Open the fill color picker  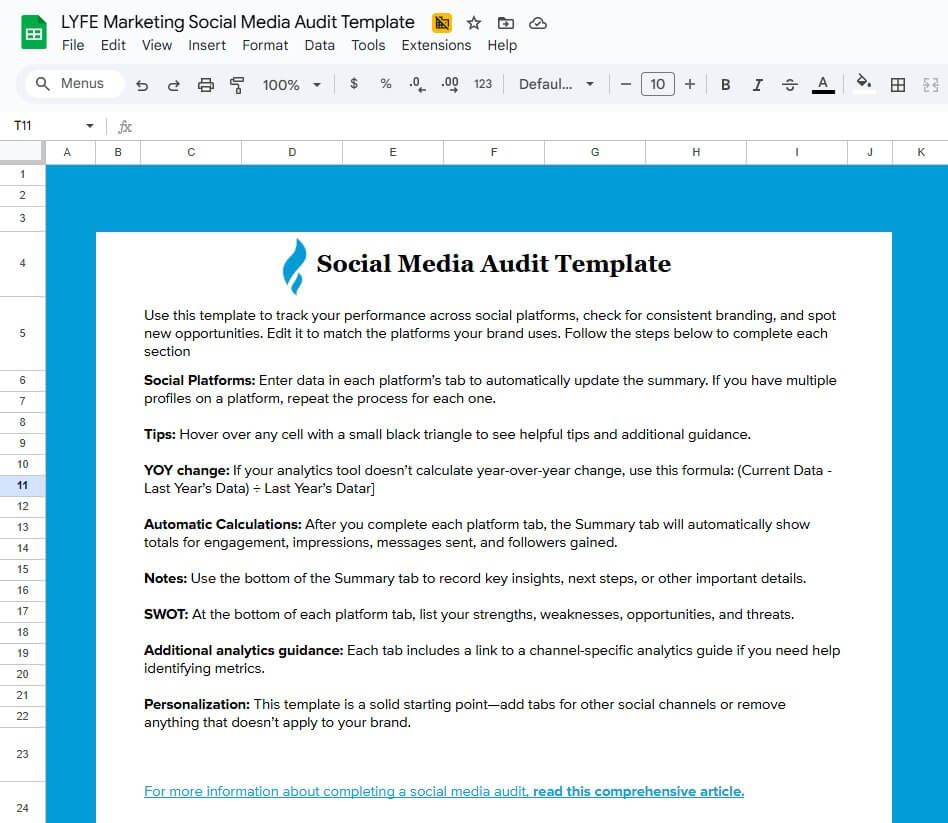(x=862, y=84)
